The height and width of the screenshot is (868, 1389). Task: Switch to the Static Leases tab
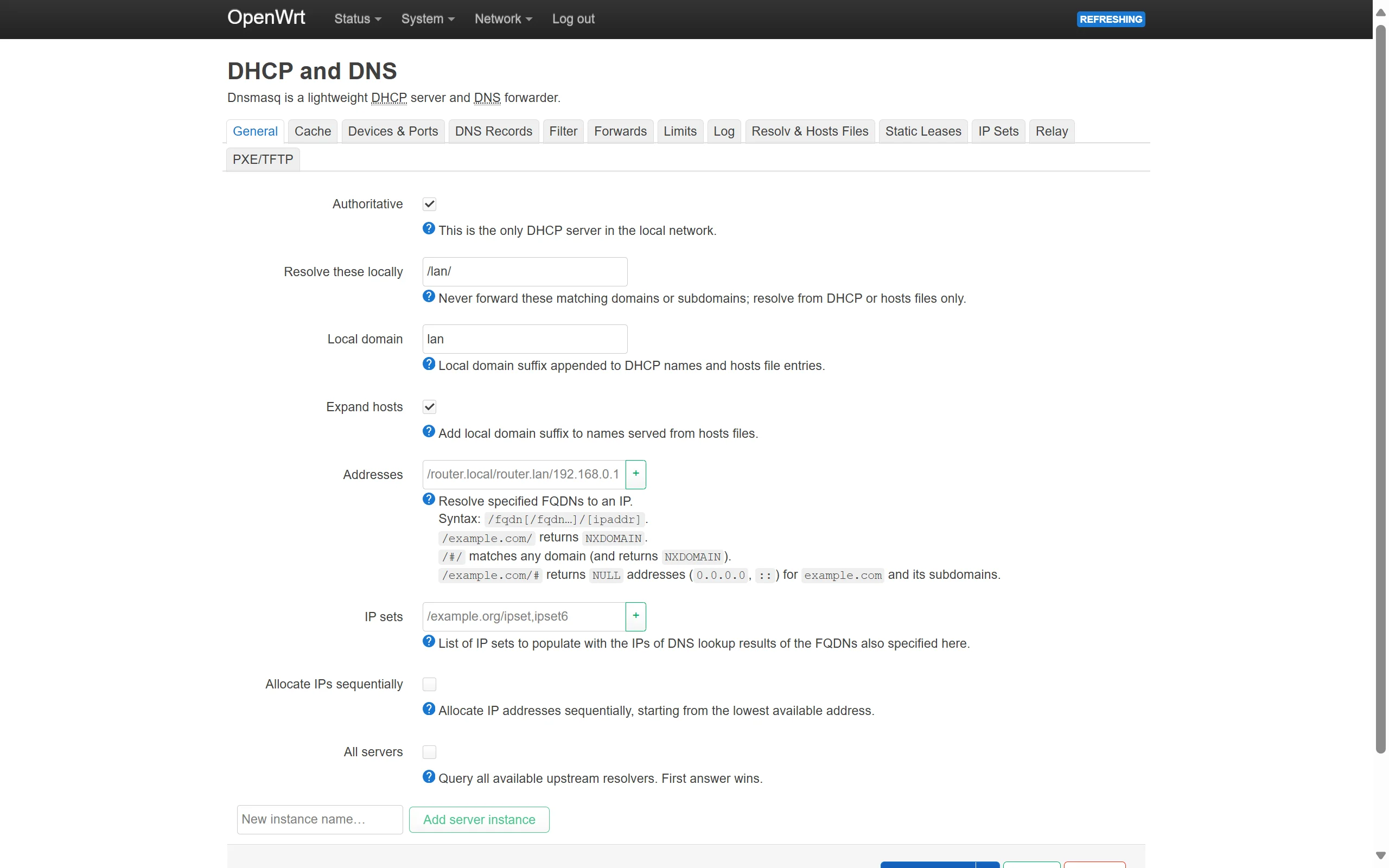pyautogui.click(x=923, y=131)
